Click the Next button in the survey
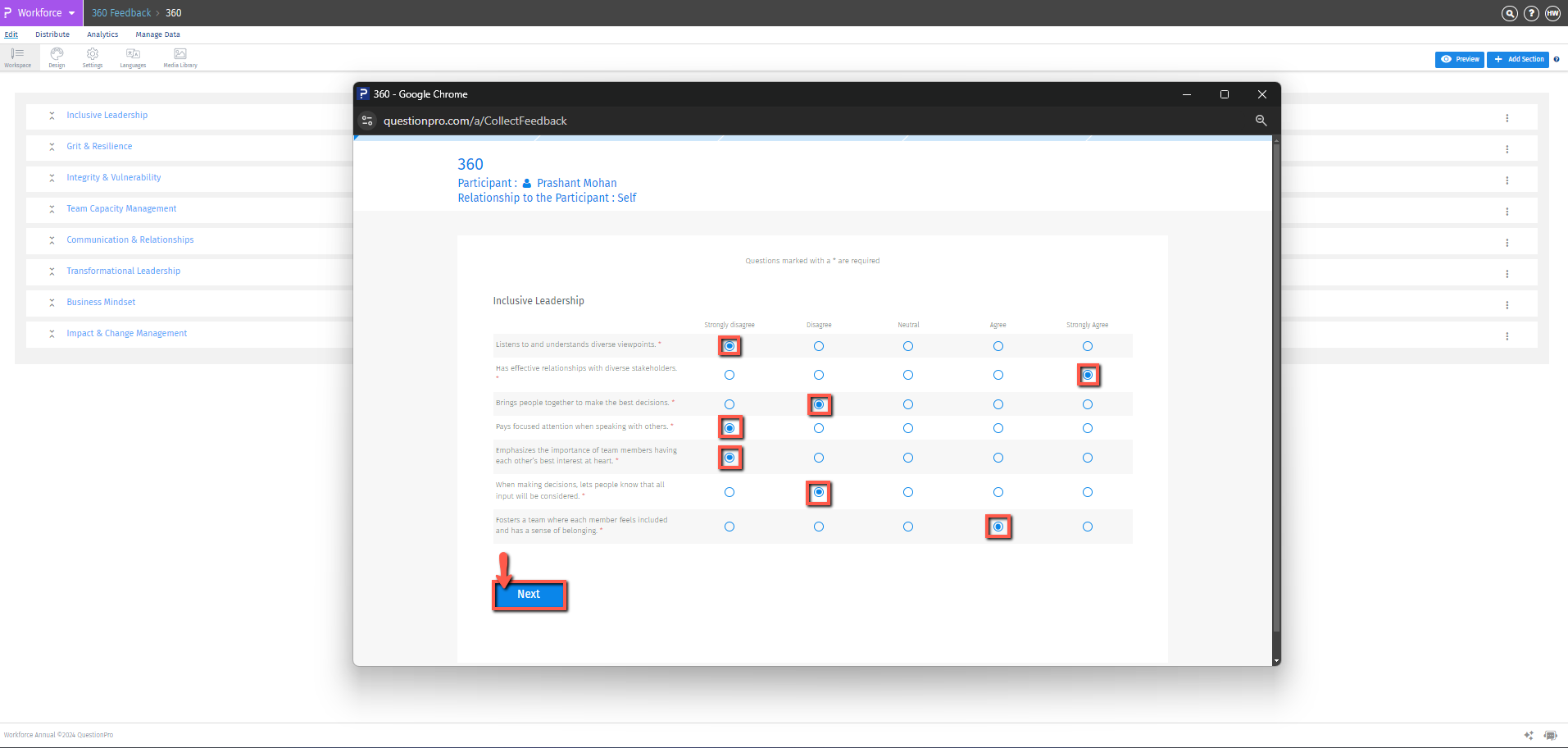Image resolution: width=1568 pixels, height=748 pixels. click(529, 595)
